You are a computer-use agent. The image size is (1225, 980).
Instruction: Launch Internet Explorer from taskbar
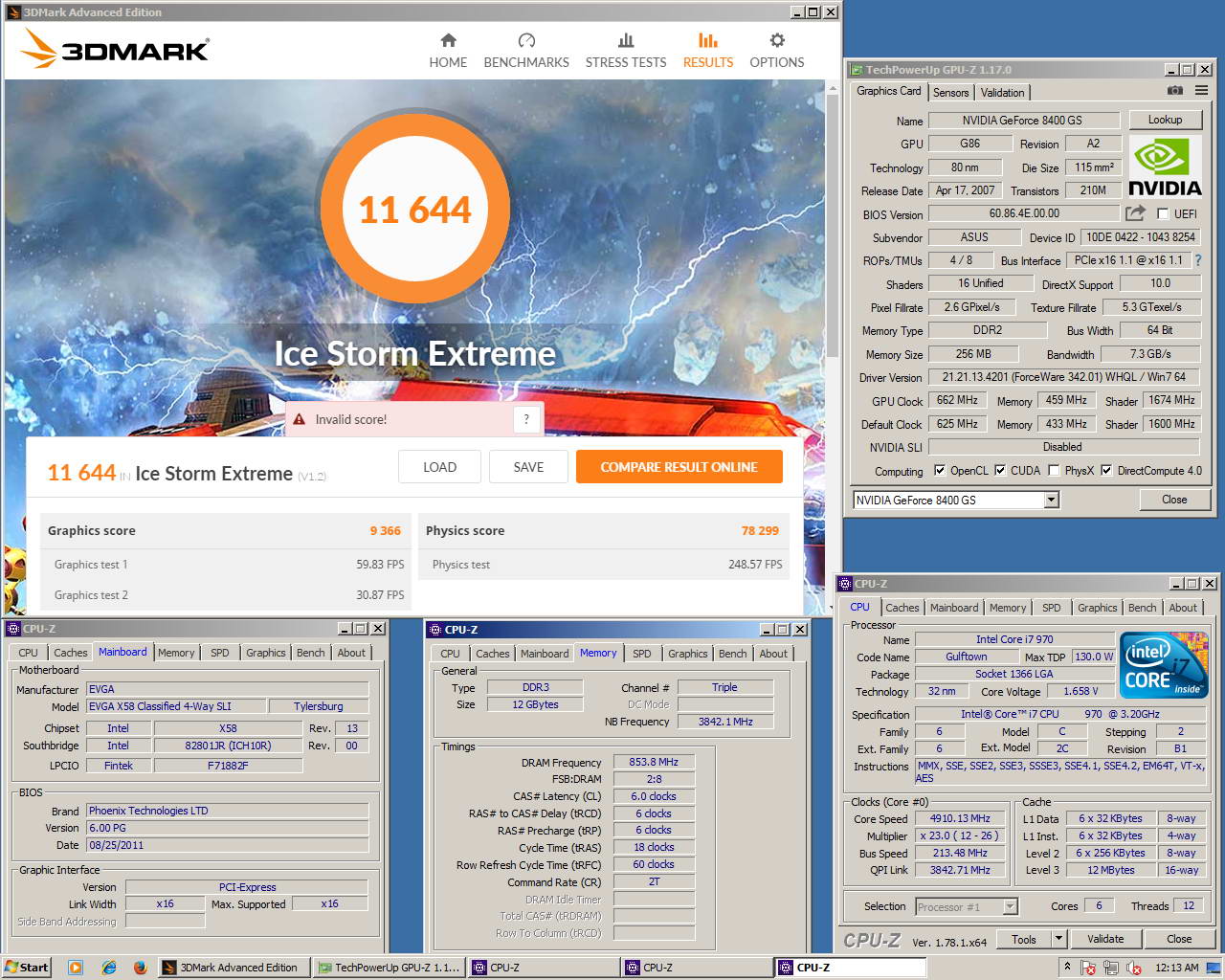tap(108, 968)
